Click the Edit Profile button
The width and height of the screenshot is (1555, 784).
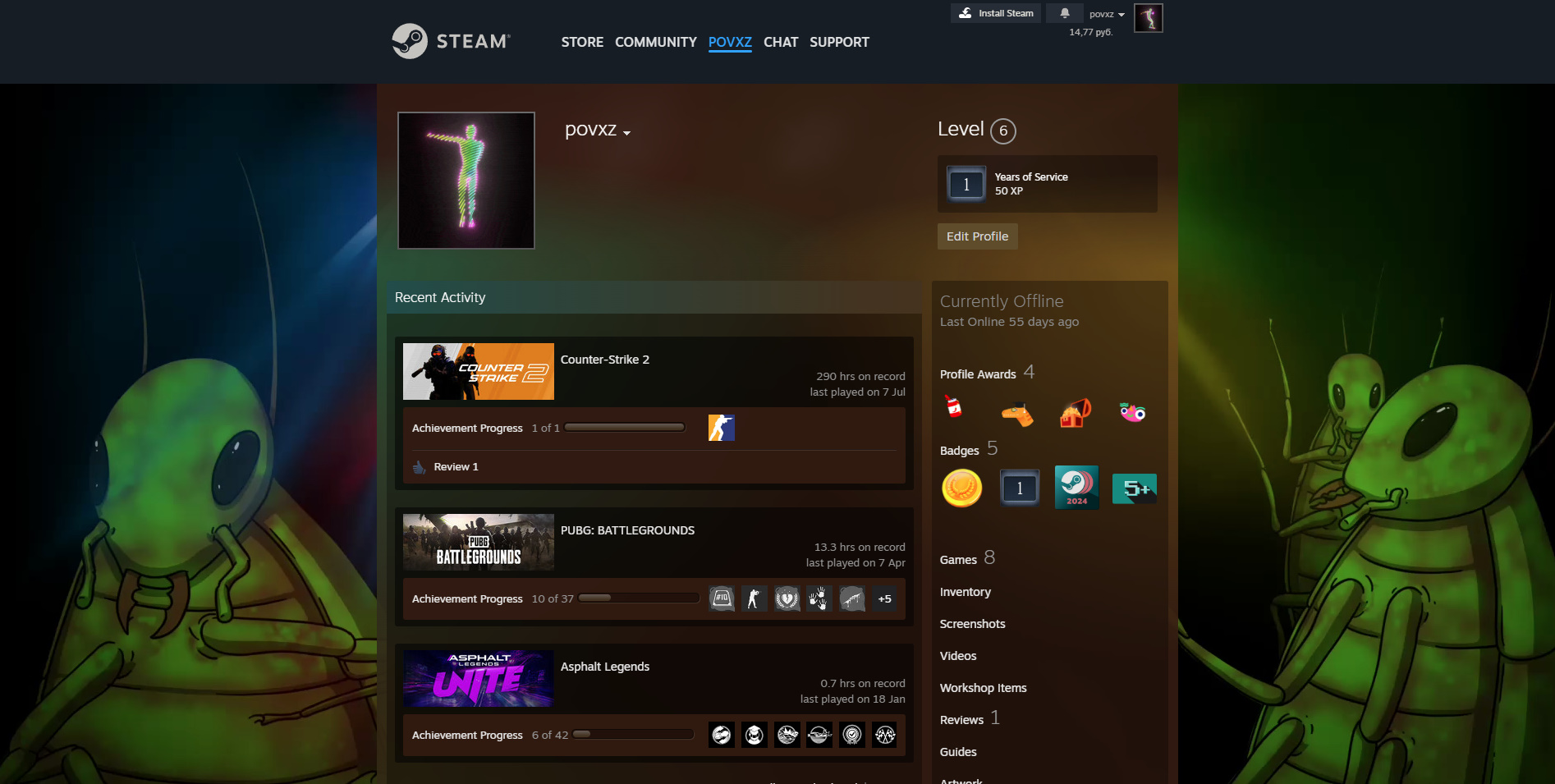[x=977, y=236]
